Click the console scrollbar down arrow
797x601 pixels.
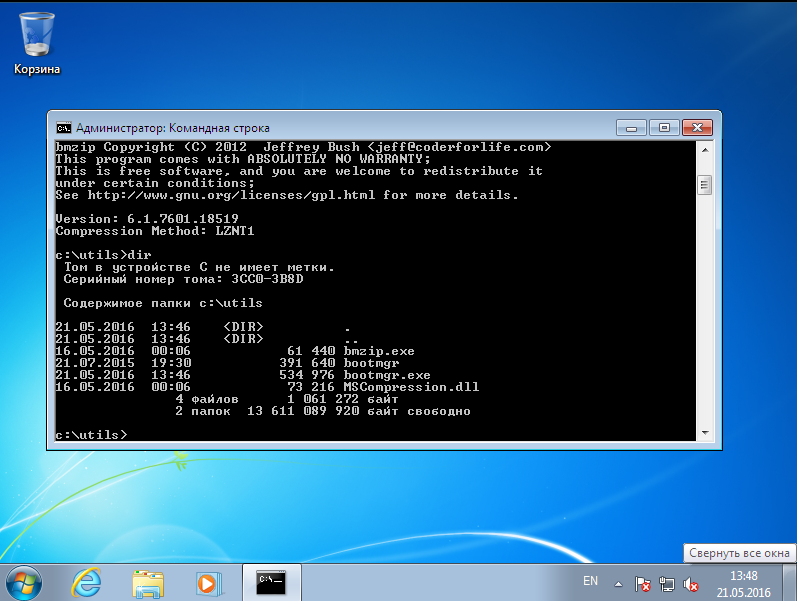coord(705,433)
